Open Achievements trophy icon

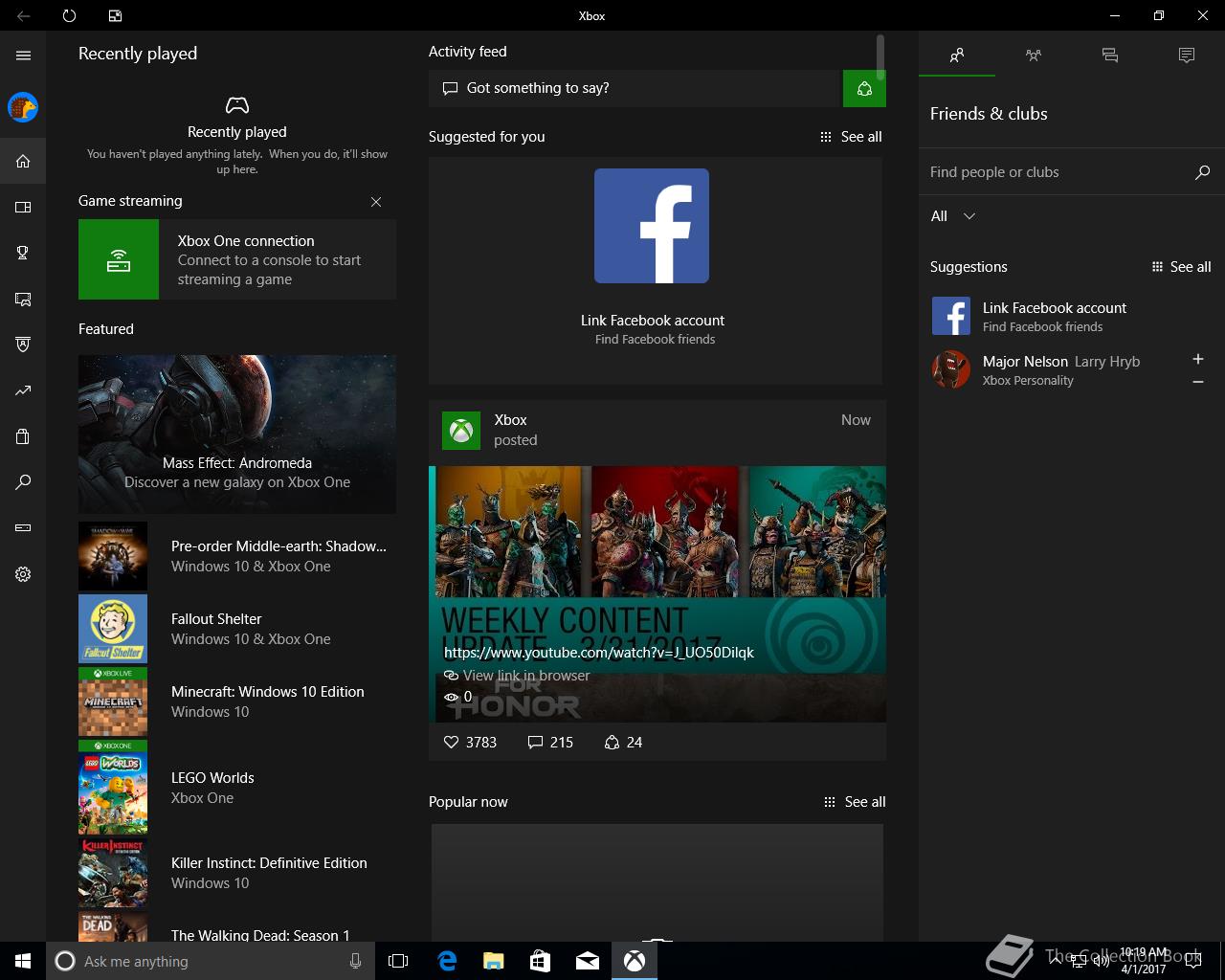tap(23, 253)
